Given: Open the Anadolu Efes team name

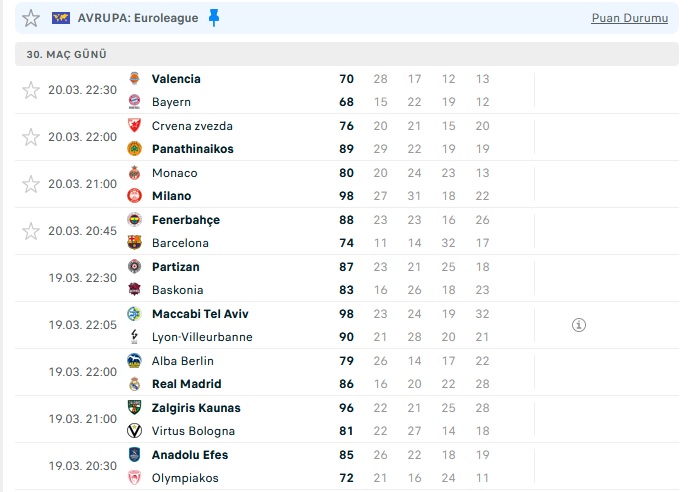Looking at the screenshot, I should point(190,455).
